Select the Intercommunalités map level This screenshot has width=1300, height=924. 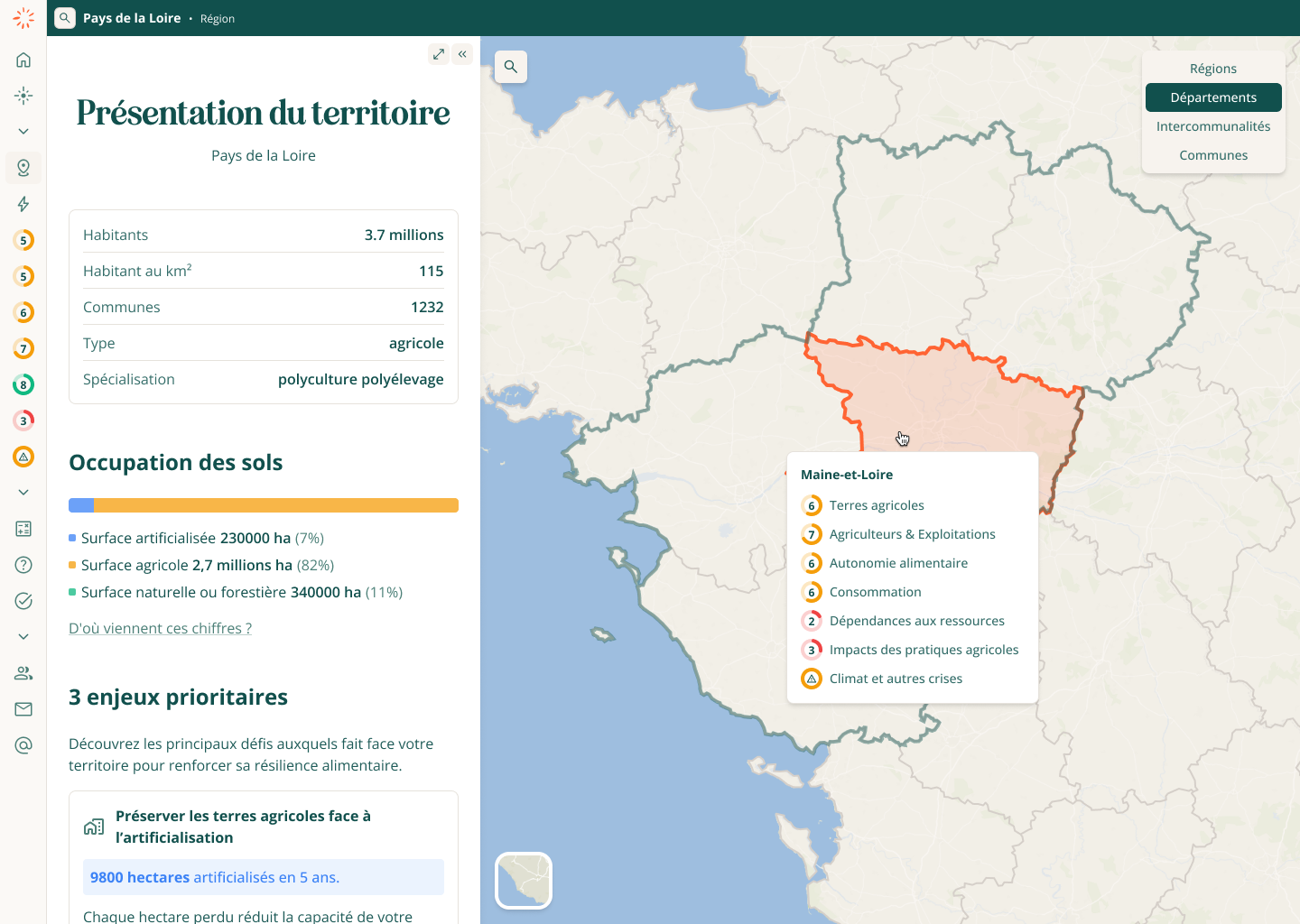coord(1212,126)
